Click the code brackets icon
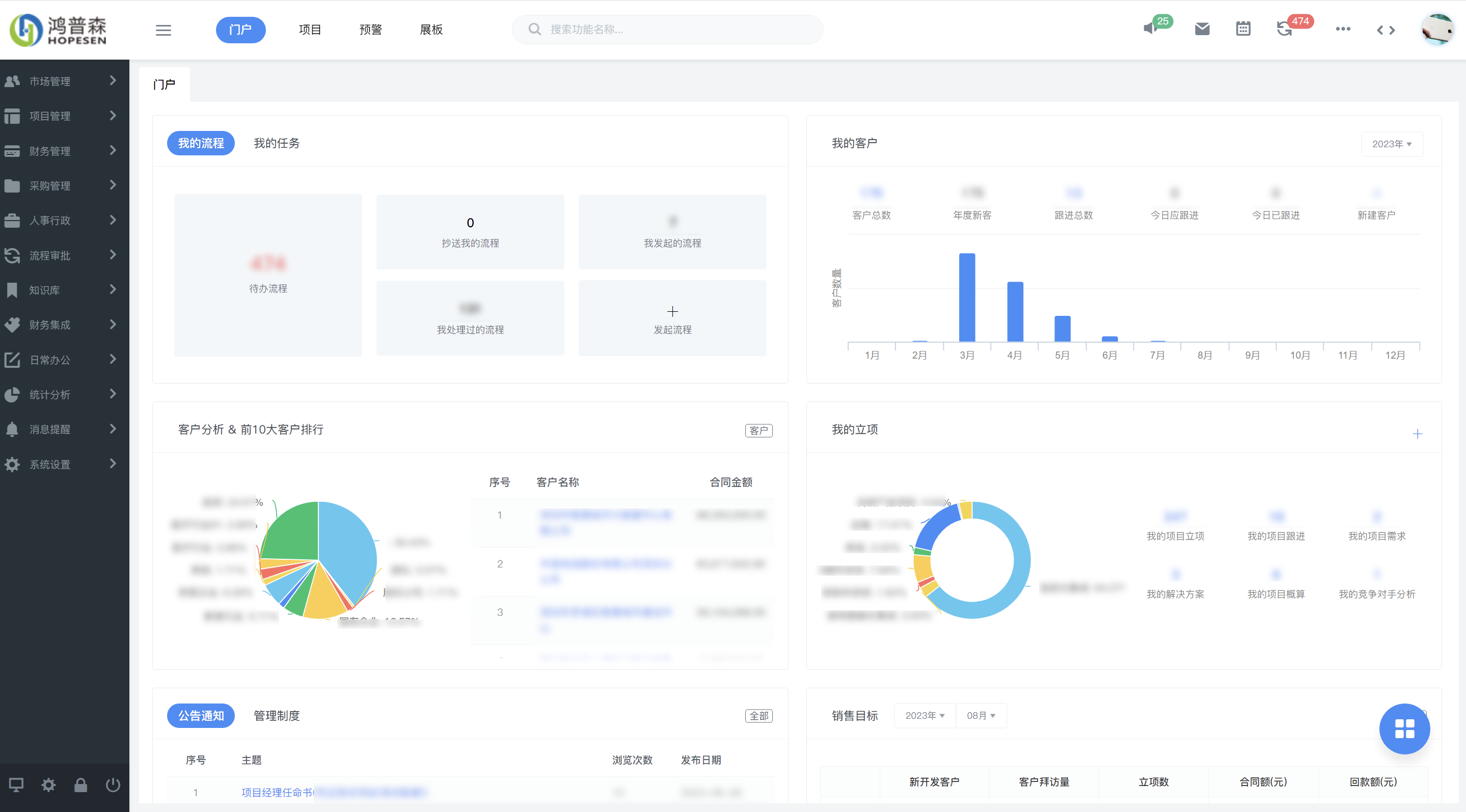 1386,30
